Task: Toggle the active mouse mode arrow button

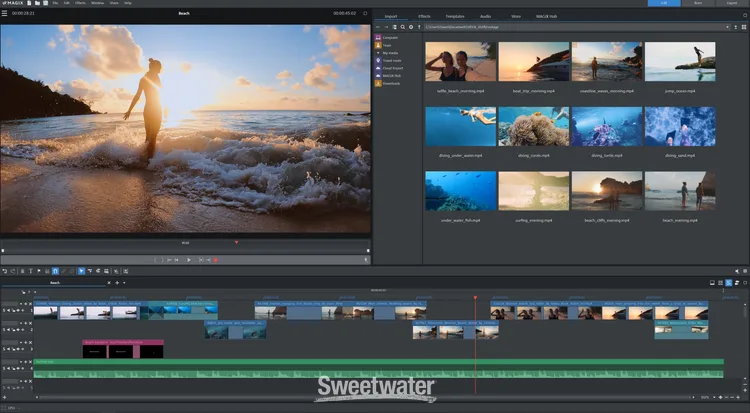Action: 81,271
